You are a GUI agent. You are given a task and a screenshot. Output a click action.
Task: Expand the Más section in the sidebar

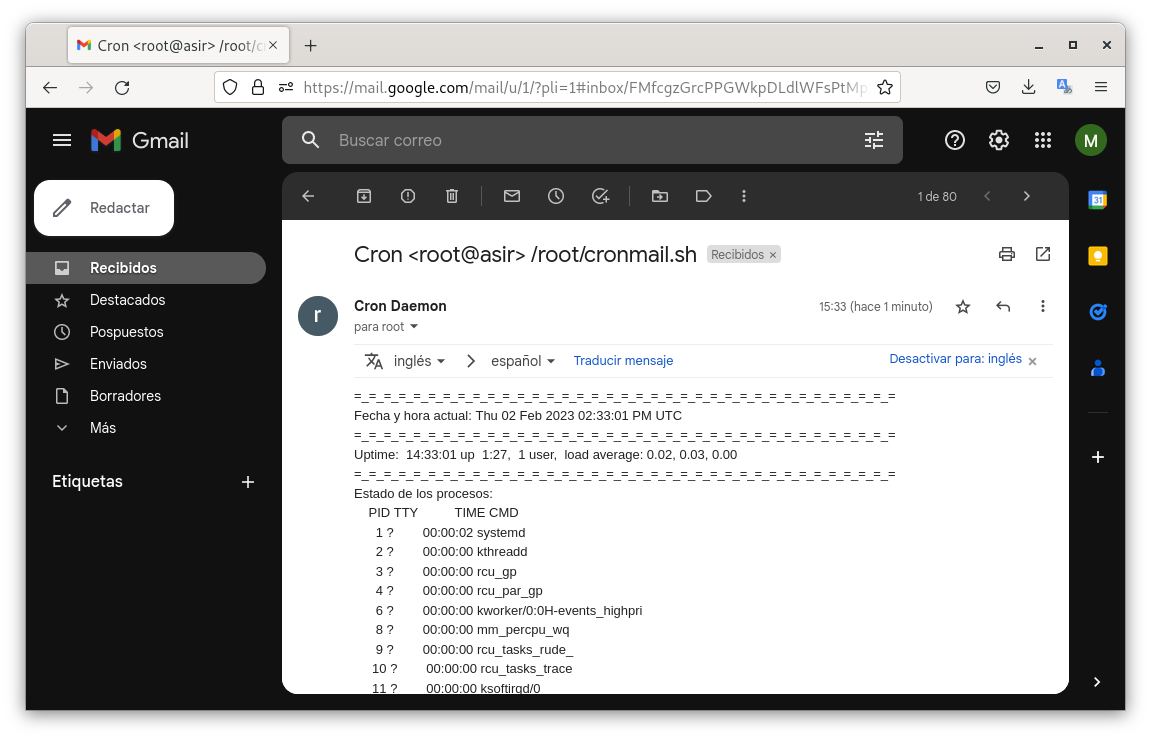pos(102,428)
